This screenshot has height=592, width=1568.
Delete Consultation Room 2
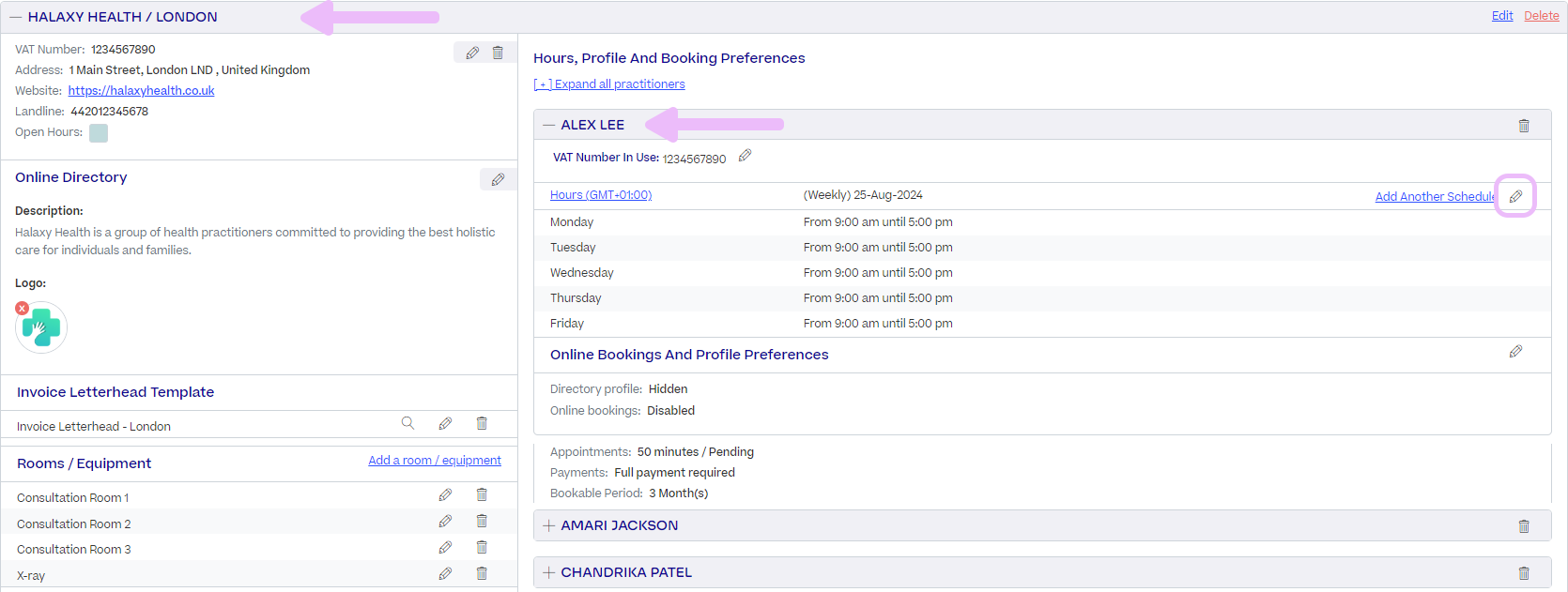click(482, 521)
